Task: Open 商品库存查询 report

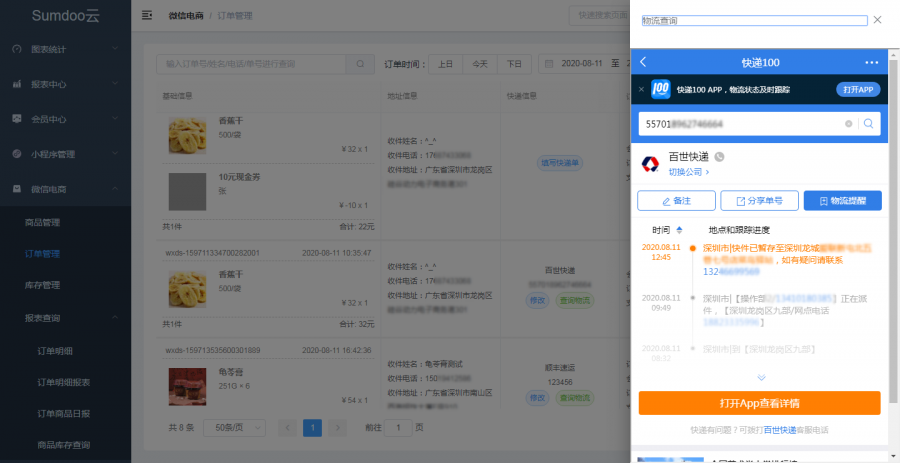Action: [65, 445]
